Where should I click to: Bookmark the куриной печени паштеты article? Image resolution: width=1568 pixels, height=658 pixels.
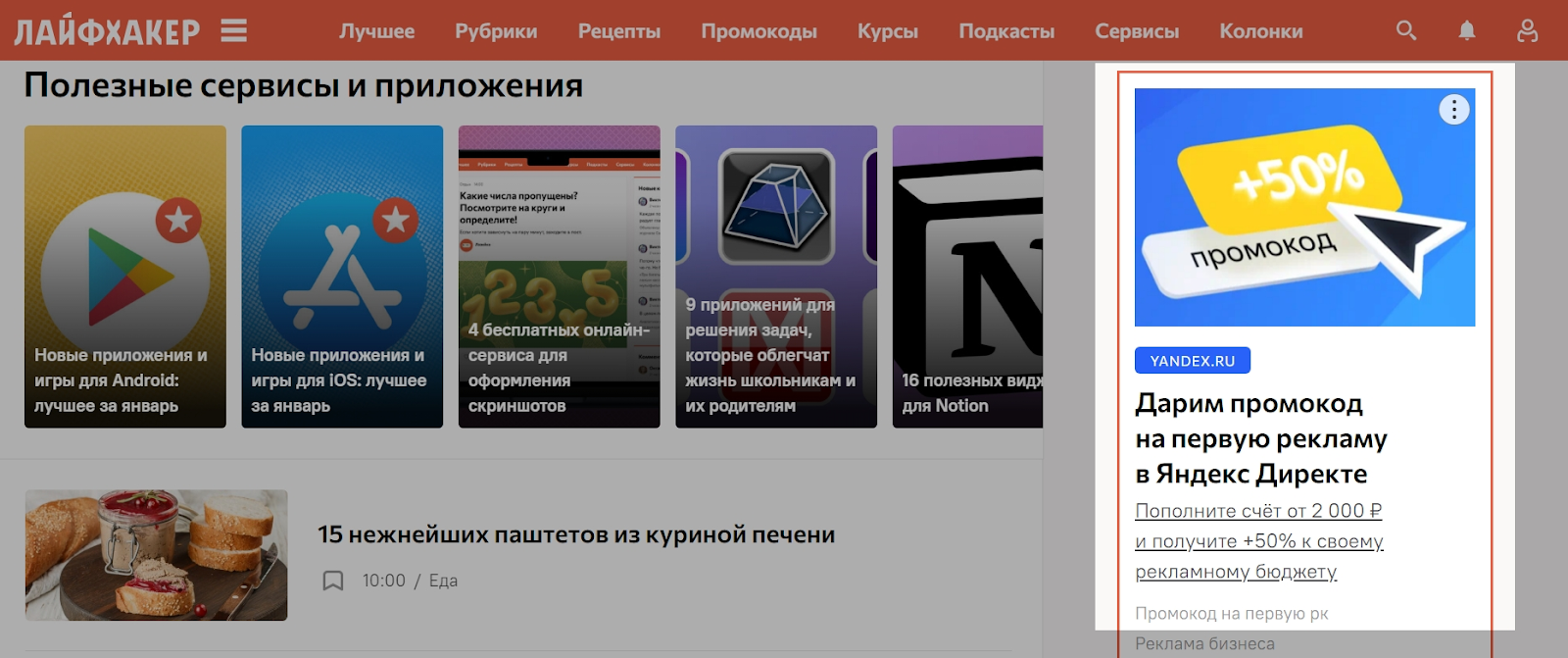(333, 581)
